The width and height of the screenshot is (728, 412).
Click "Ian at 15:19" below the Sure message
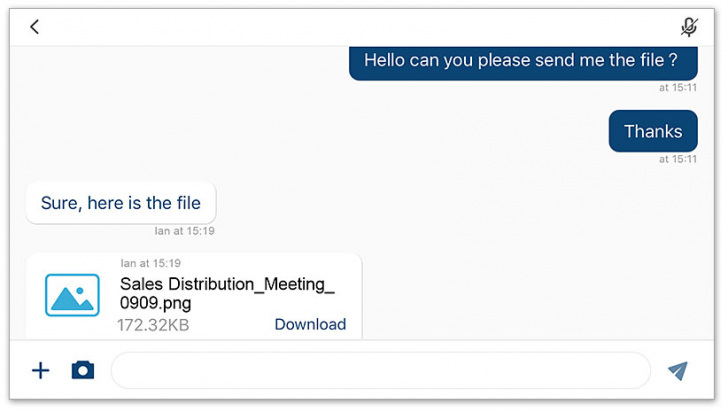(x=184, y=231)
